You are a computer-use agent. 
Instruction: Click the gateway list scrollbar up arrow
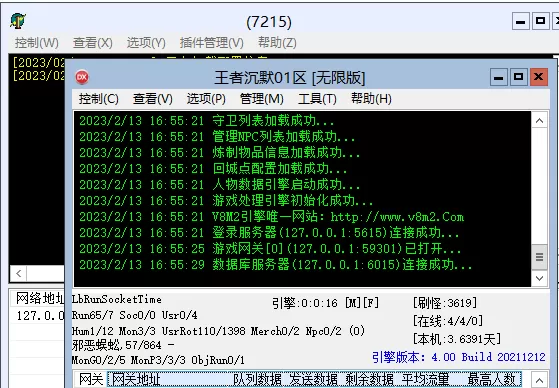coord(539,380)
